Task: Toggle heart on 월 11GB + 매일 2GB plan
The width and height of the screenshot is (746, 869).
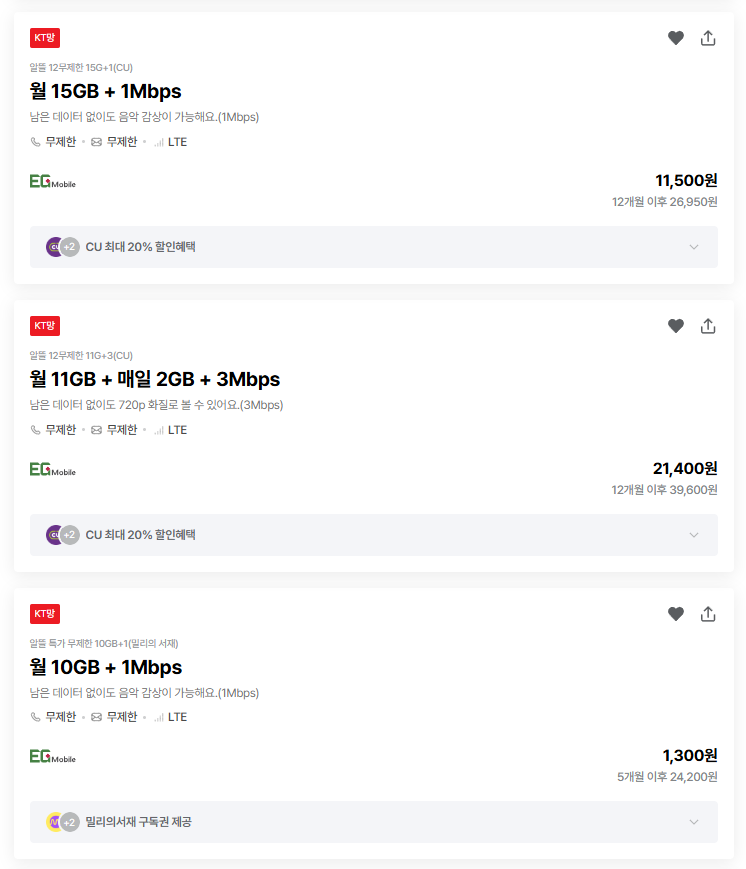Action: [676, 326]
